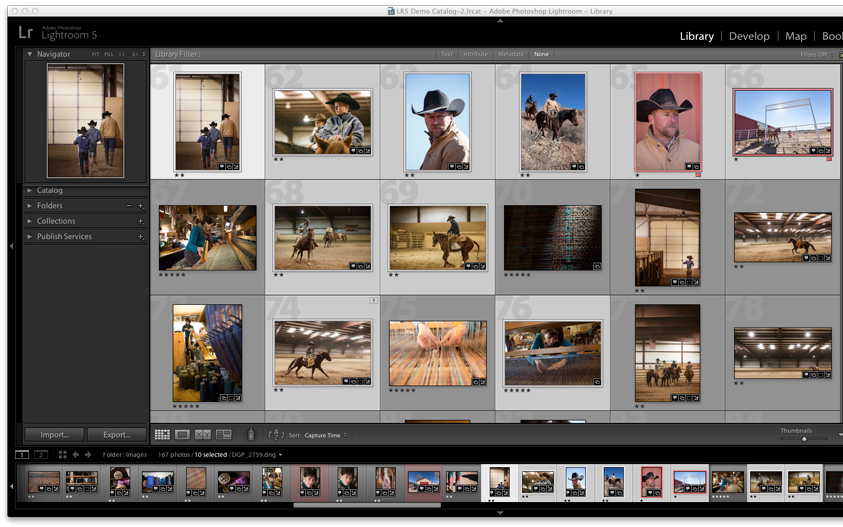Click the Export button
843x527 pixels.
tap(116, 435)
